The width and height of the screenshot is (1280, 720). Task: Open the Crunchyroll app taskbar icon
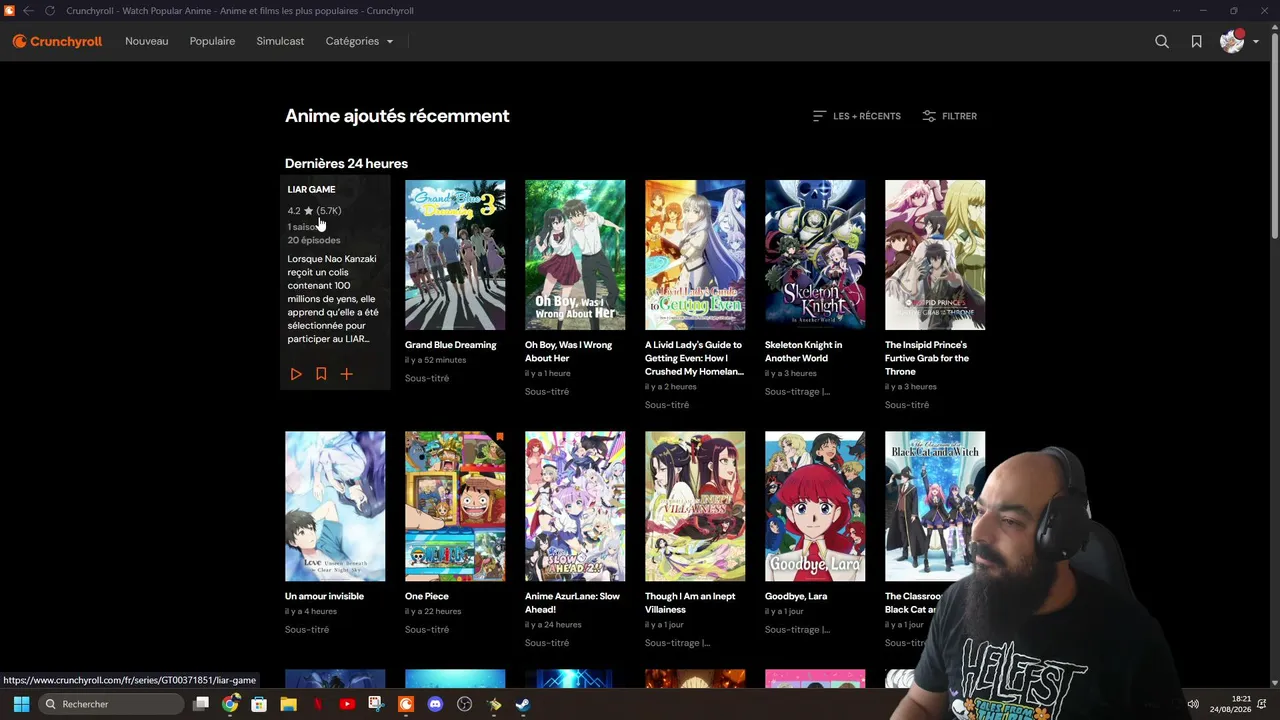pyautogui.click(x=405, y=704)
